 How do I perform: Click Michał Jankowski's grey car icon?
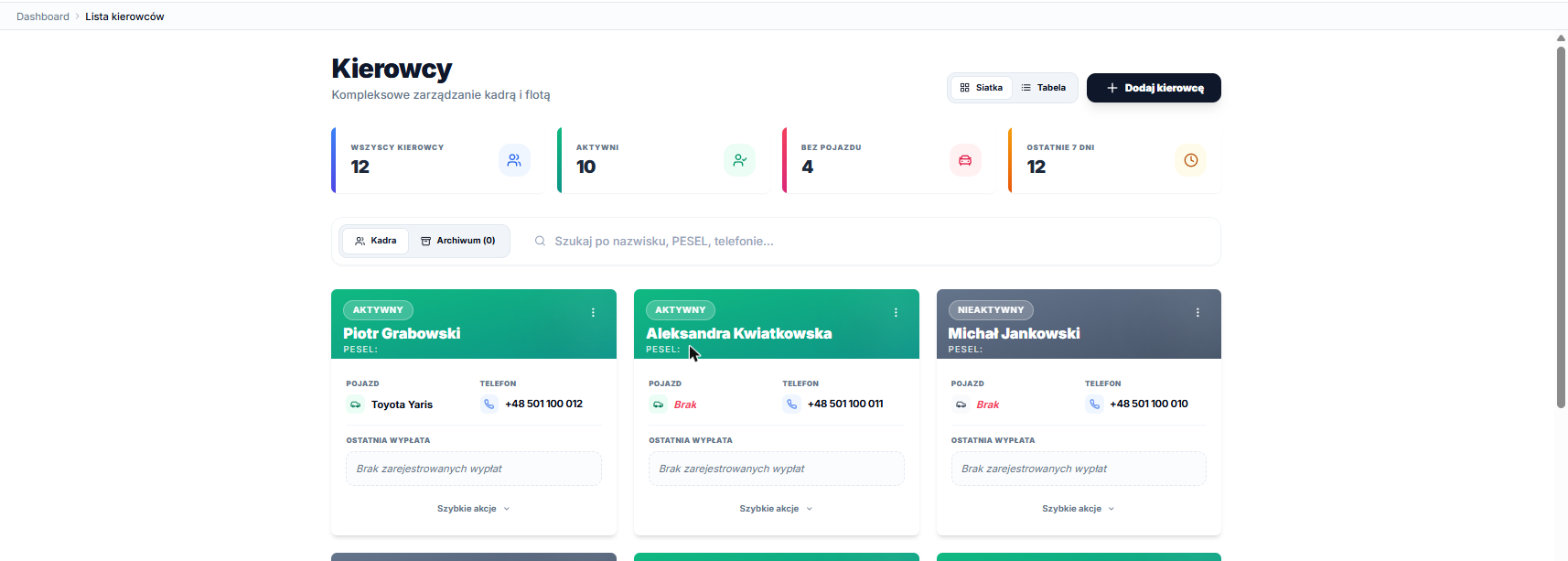pyautogui.click(x=961, y=405)
